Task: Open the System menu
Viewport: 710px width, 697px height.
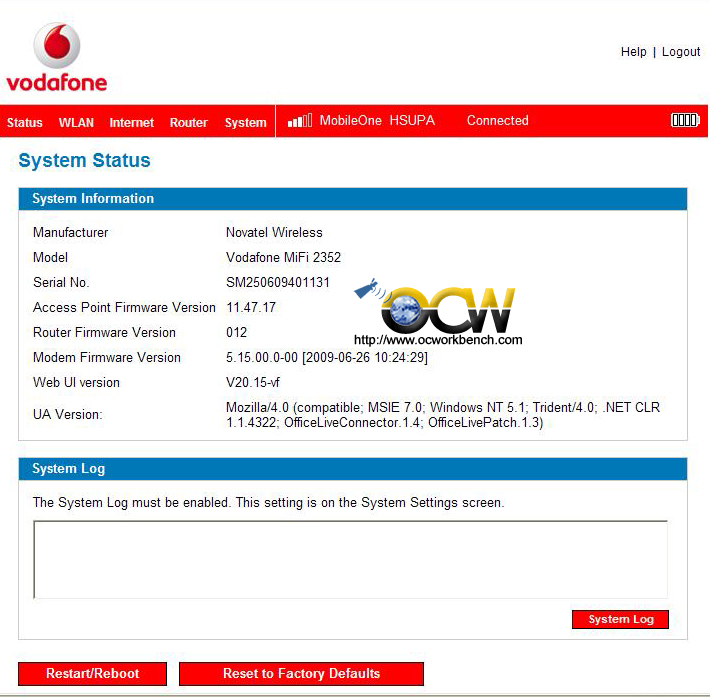Action: [x=245, y=123]
